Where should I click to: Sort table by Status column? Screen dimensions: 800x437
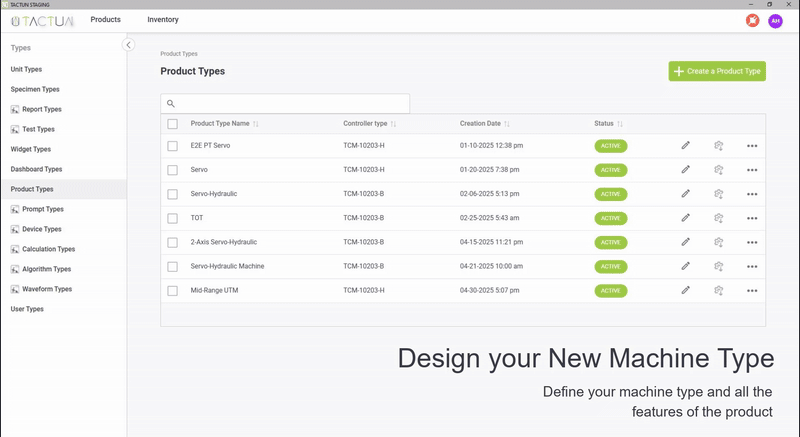coord(621,124)
